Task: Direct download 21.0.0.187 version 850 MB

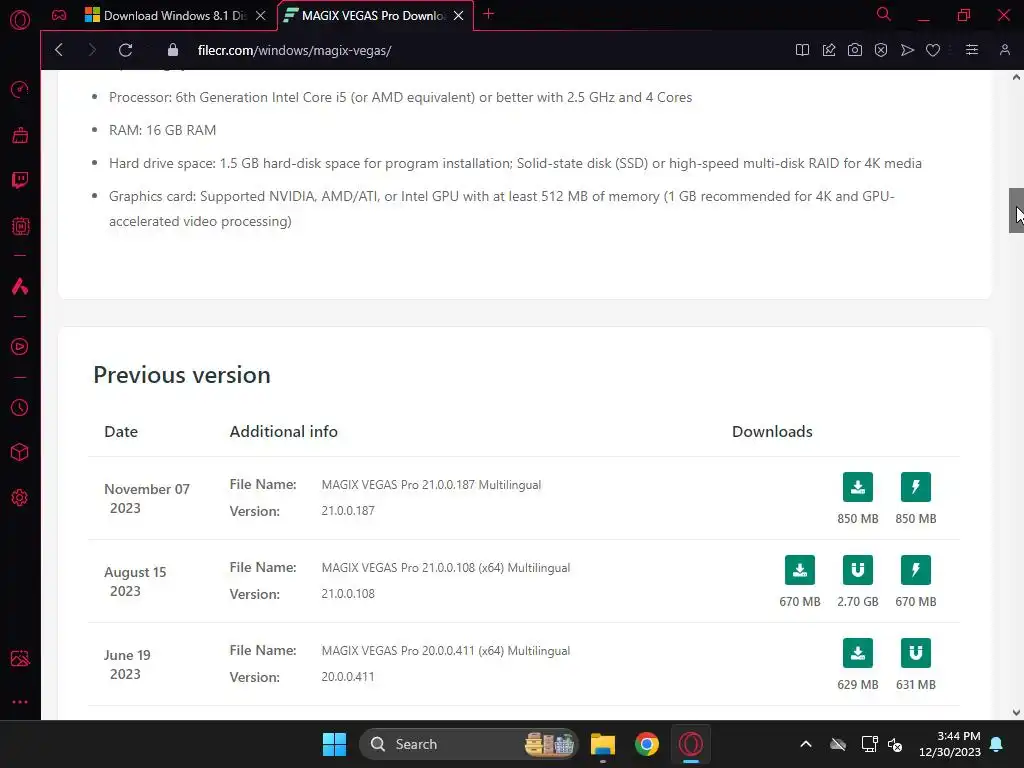Action: tap(857, 487)
